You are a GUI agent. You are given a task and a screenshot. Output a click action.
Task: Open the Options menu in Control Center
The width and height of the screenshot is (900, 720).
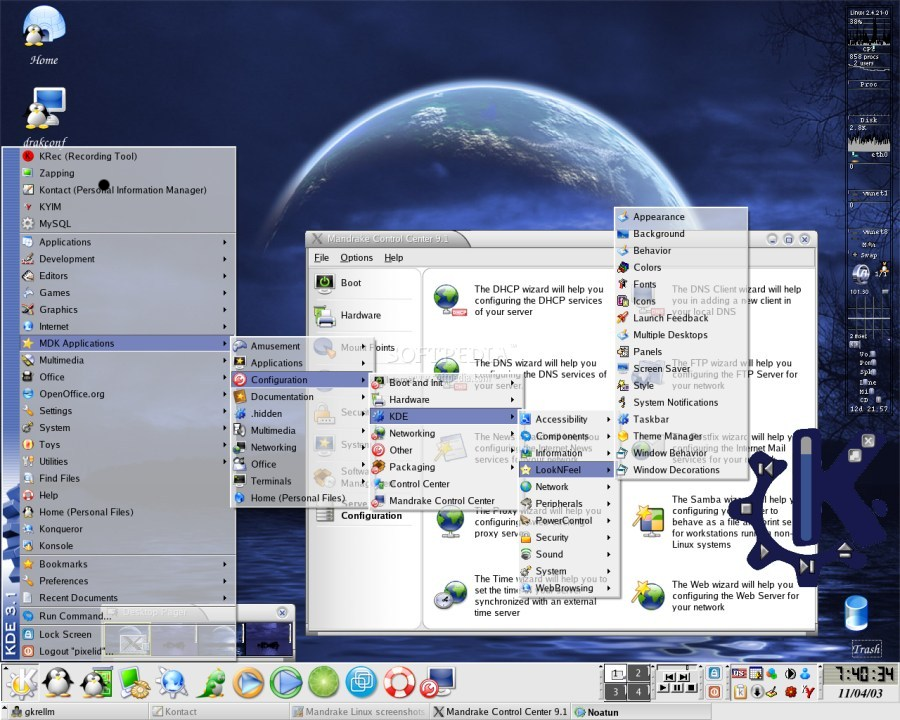click(x=356, y=257)
